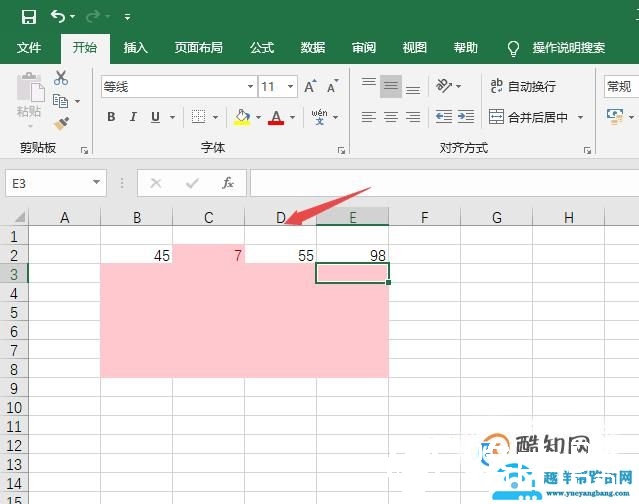The height and width of the screenshot is (504, 639).
Task: Click the formula bar input area
Action: tap(444, 183)
